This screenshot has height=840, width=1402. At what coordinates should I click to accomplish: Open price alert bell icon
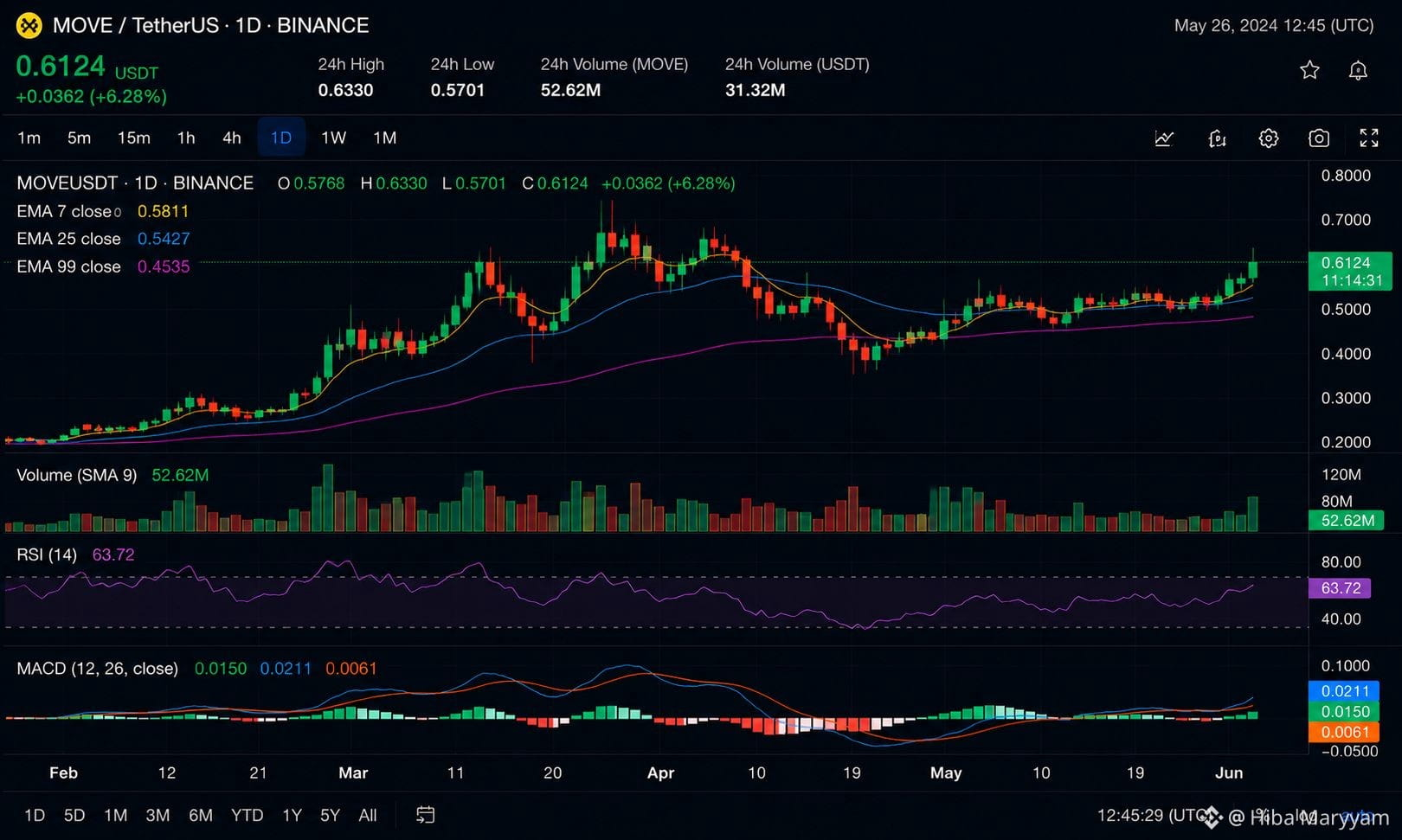click(1358, 70)
